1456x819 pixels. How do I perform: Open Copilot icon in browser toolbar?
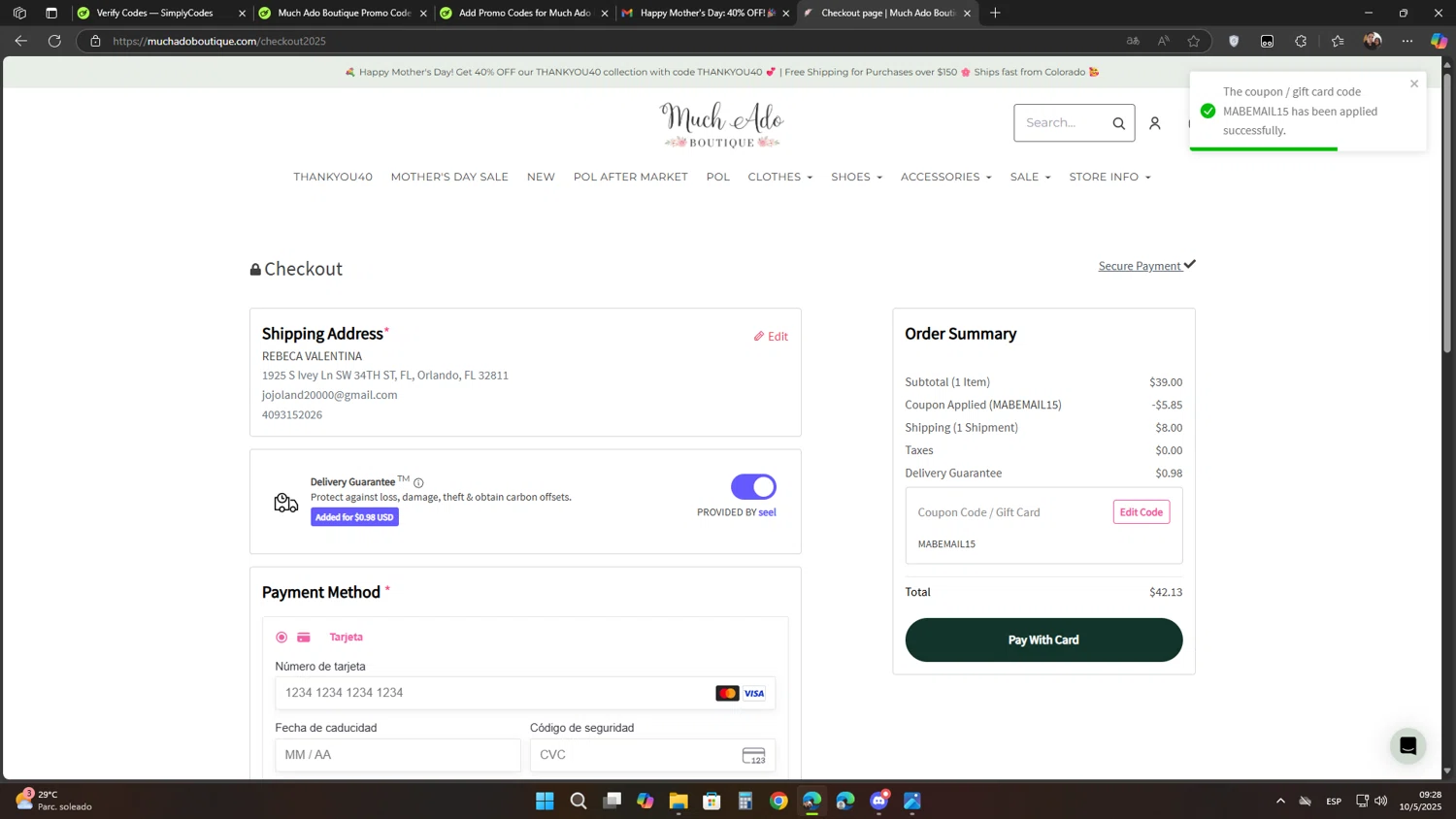1439,41
